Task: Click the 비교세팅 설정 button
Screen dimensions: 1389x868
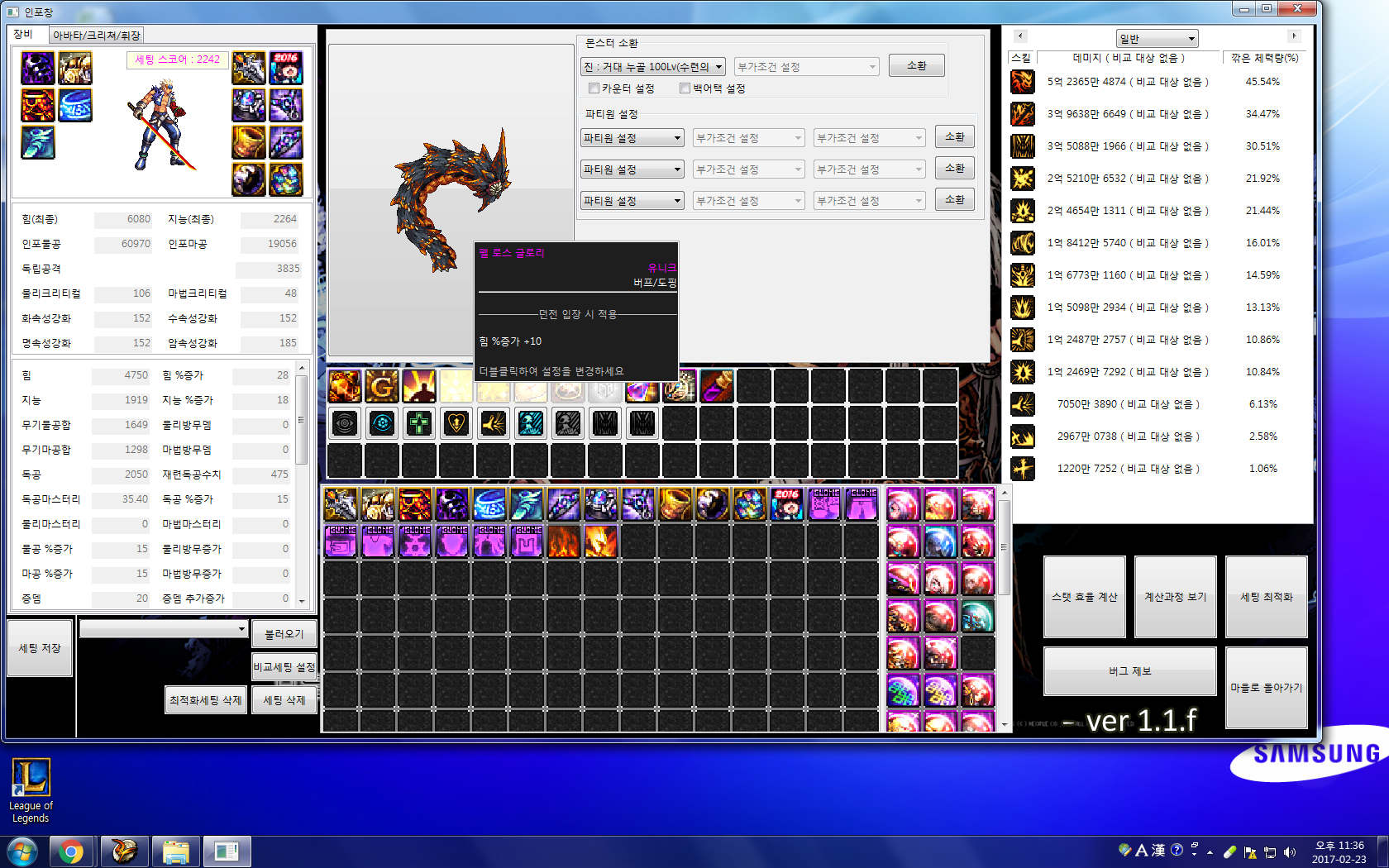Action: tap(284, 667)
